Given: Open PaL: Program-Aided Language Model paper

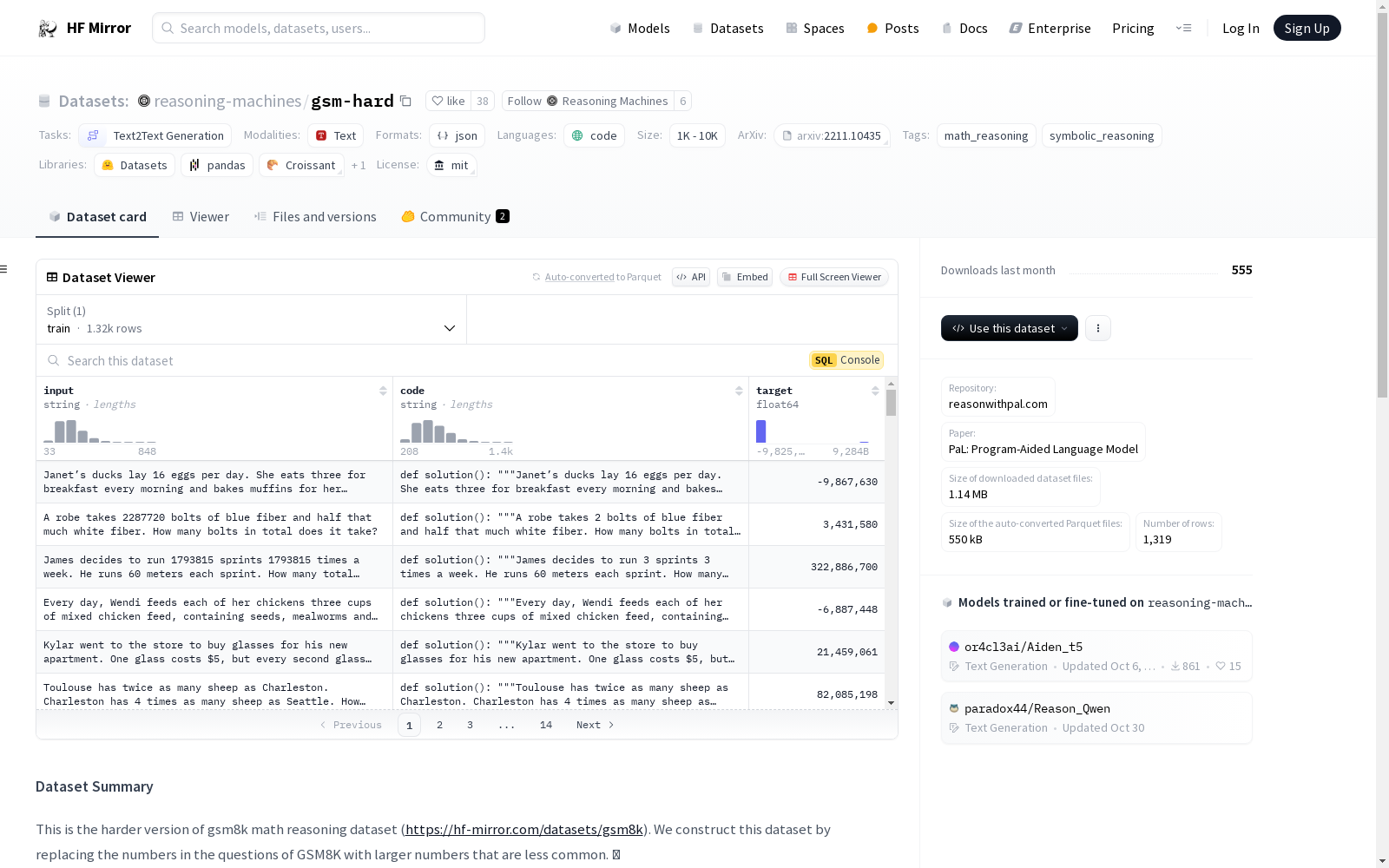Looking at the screenshot, I should [x=1043, y=449].
